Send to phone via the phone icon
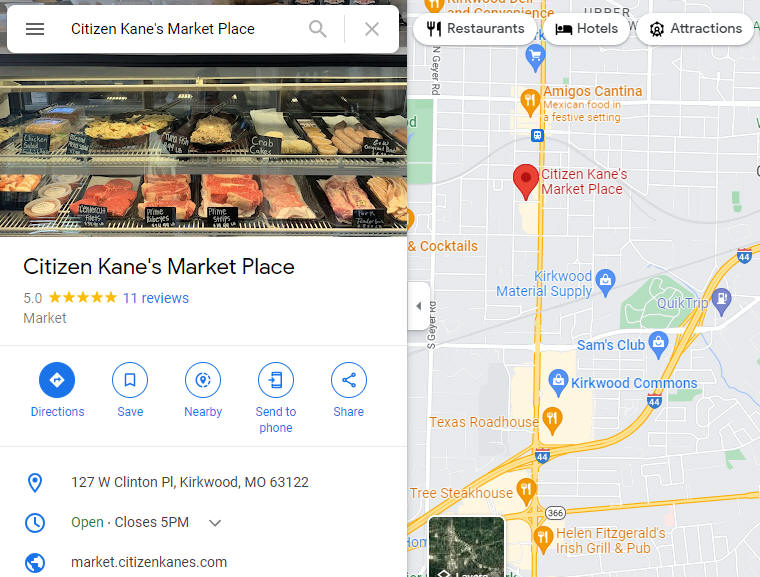The height and width of the screenshot is (577, 760). coord(276,380)
